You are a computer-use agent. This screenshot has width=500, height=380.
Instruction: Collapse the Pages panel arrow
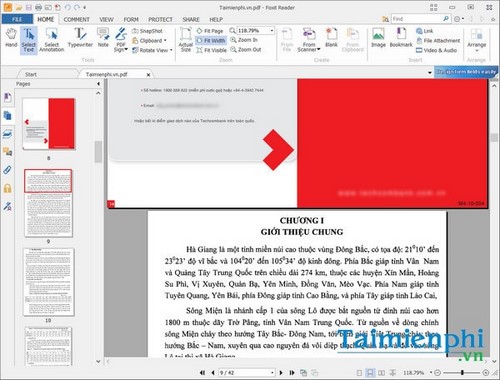pos(98,84)
